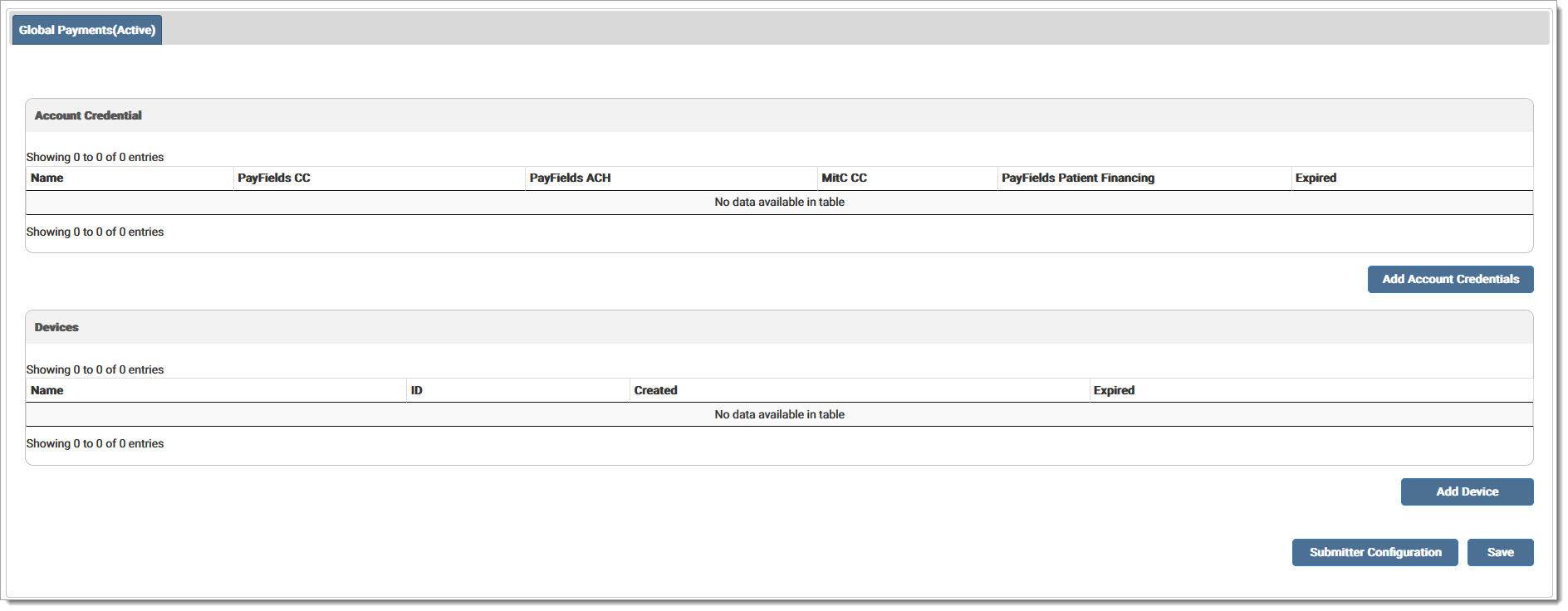The width and height of the screenshot is (1568, 611).
Task: Click the entries summary below Devices table
Action: click(95, 444)
